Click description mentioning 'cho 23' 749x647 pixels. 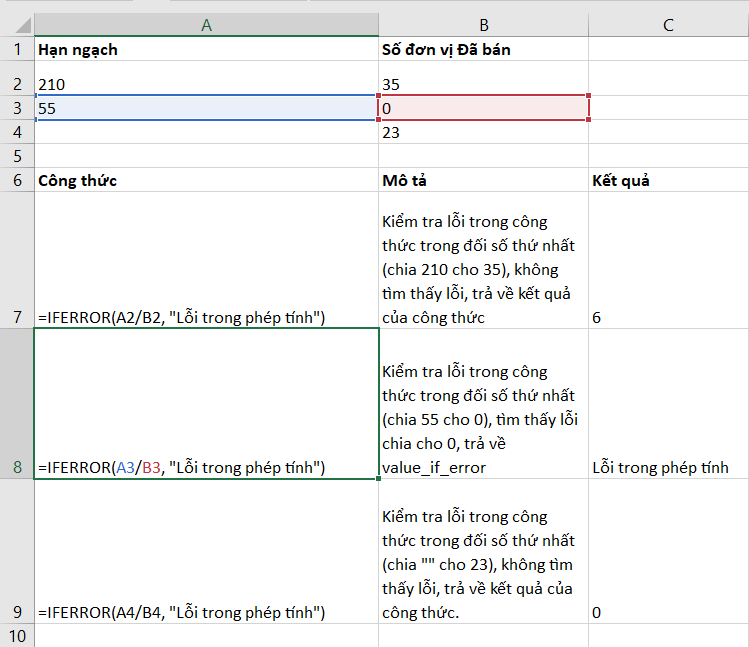483,551
